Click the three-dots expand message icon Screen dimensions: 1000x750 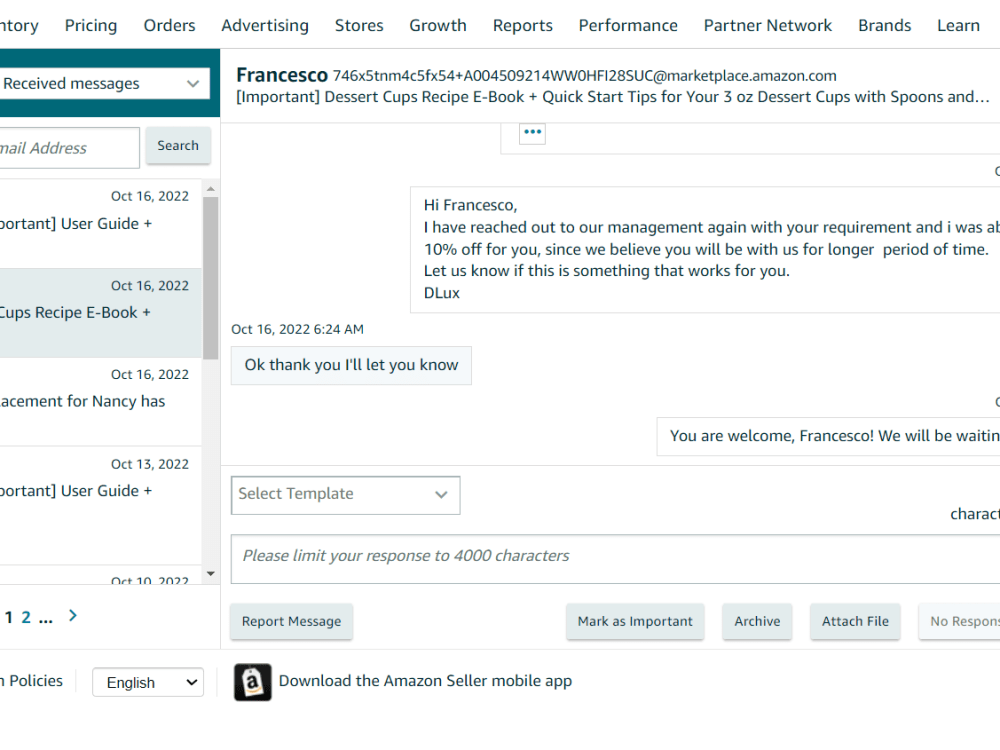(533, 133)
